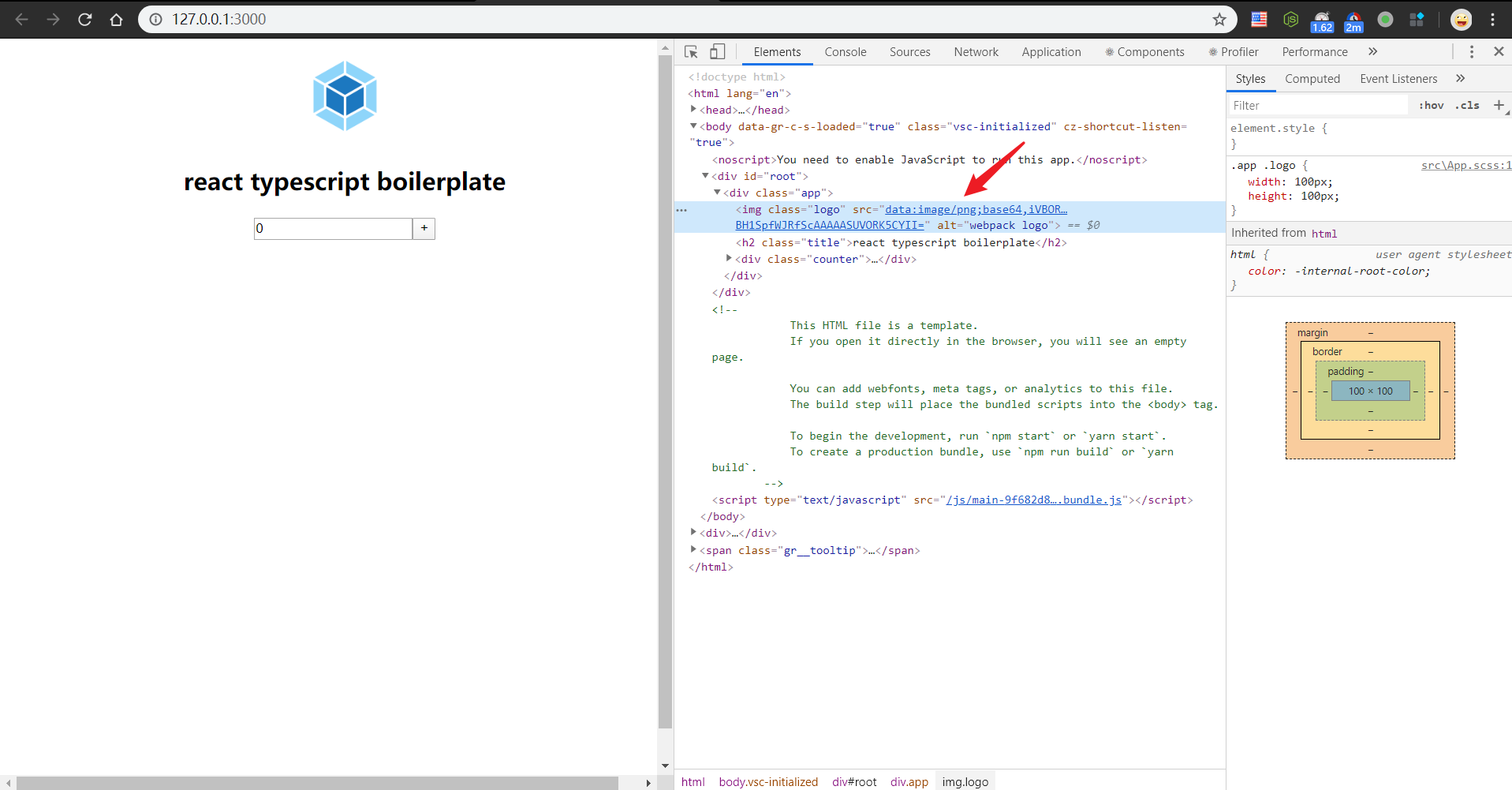The width and height of the screenshot is (1512, 790).
Task: Go to the browser home page
Action: [117, 19]
